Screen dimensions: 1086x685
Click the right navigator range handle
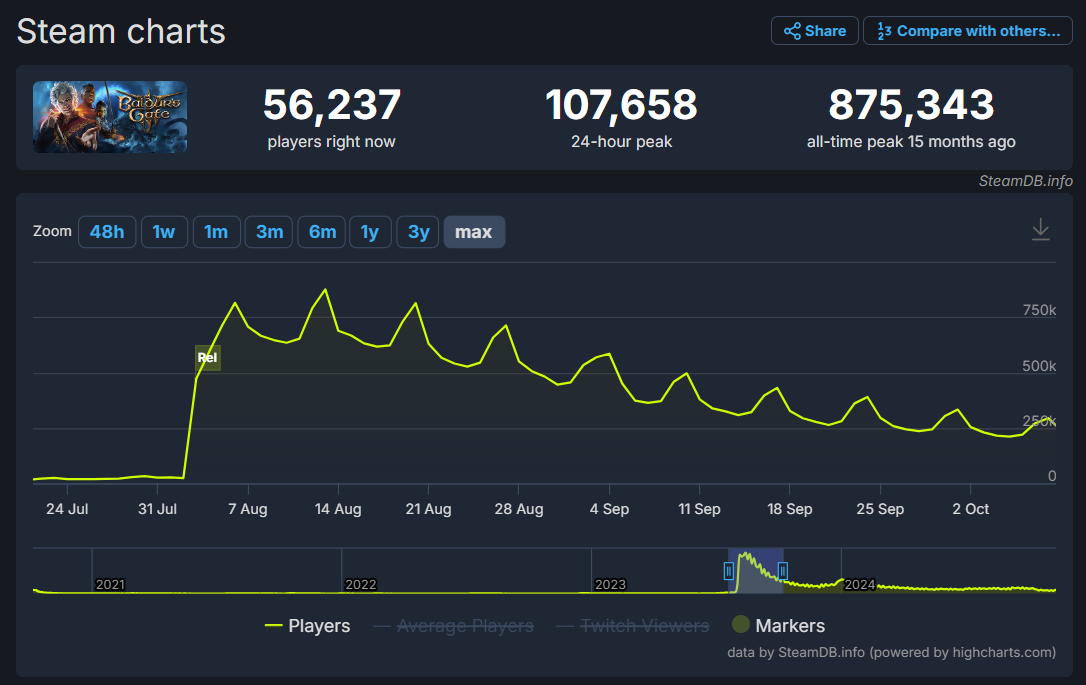coord(783,571)
